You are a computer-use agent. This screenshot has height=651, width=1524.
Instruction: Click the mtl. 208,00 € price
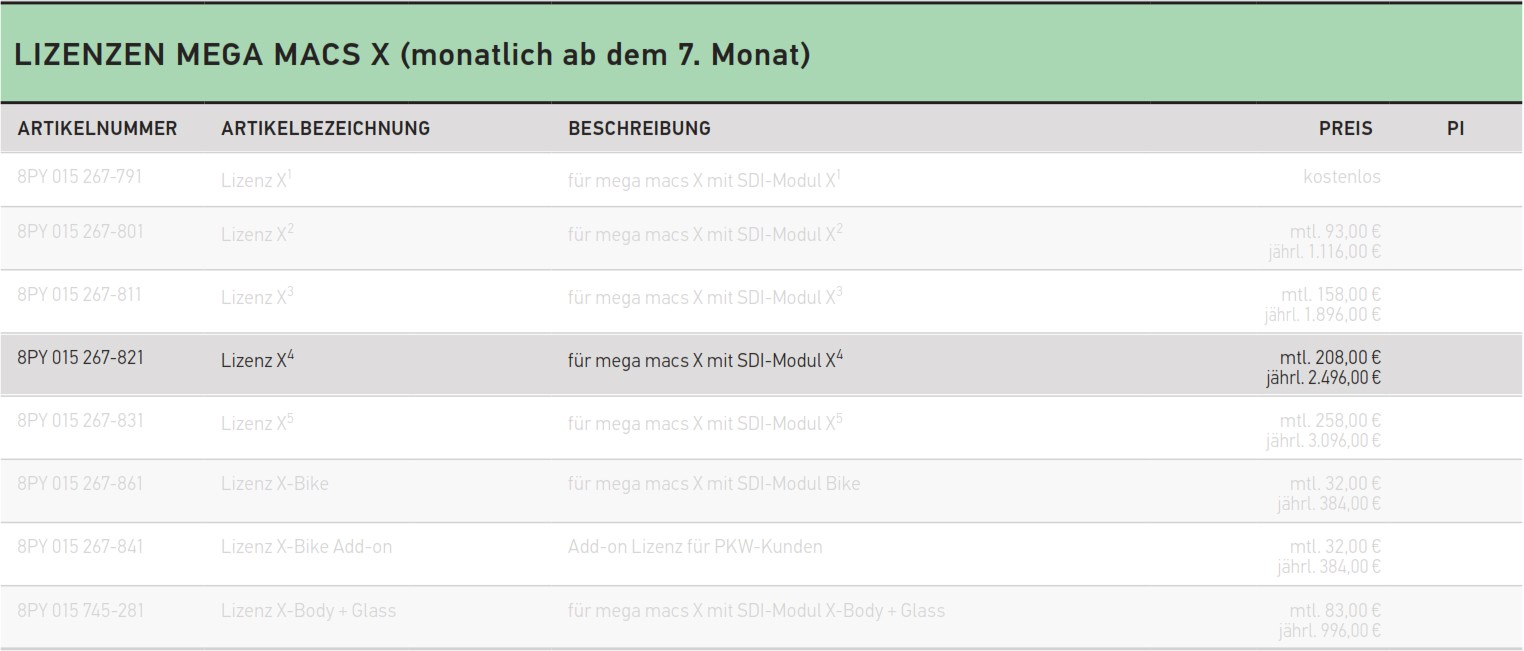click(x=1330, y=357)
